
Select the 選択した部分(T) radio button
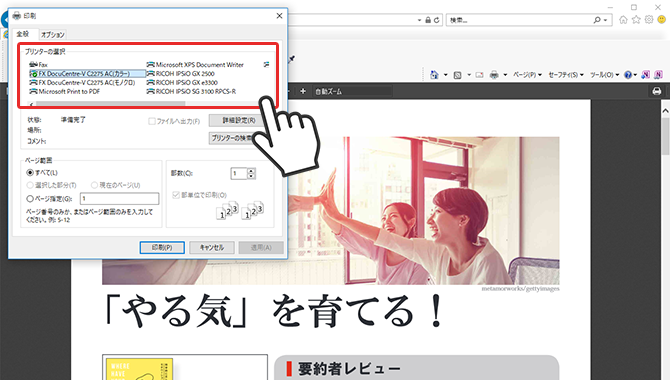(x=30, y=185)
